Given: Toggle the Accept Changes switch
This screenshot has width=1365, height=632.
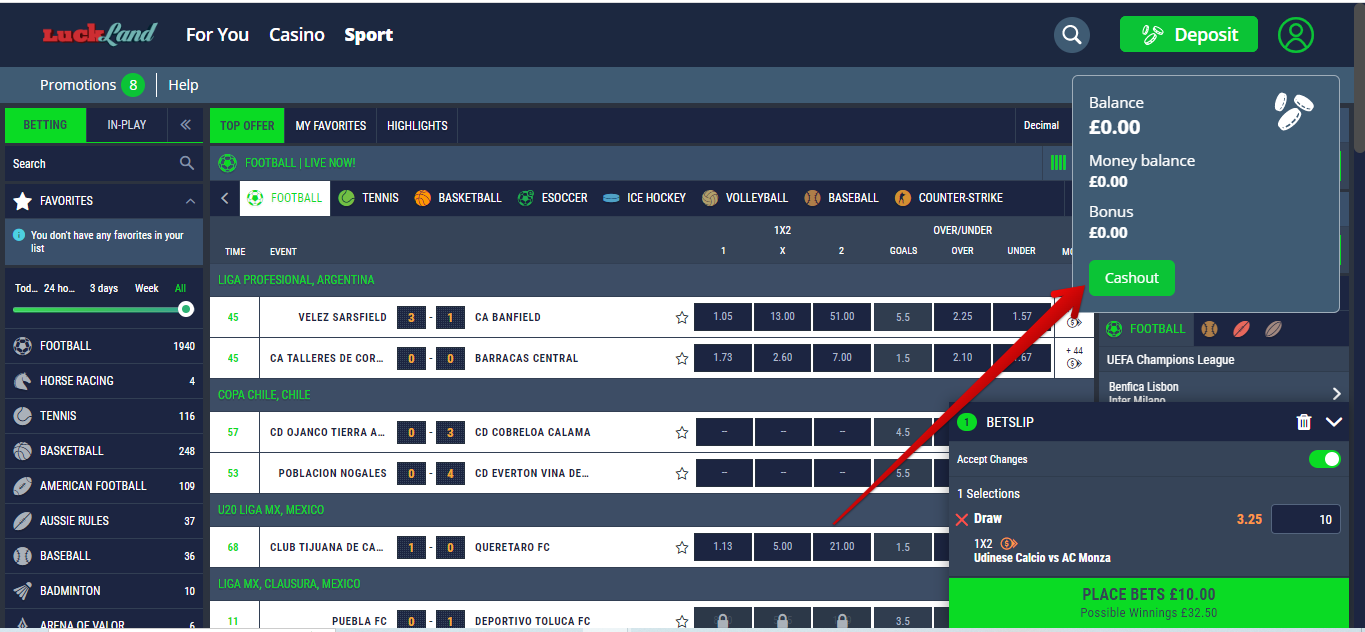Looking at the screenshot, I should click(1324, 459).
